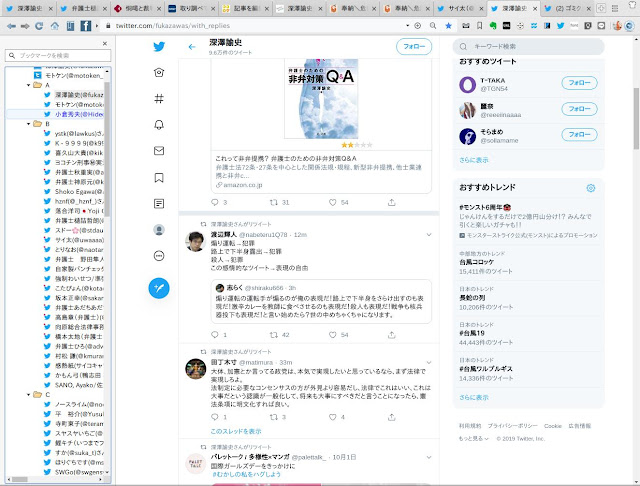Go back with the arrow beside 深澤諭史

pyautogui.click(x=192, y=47)
